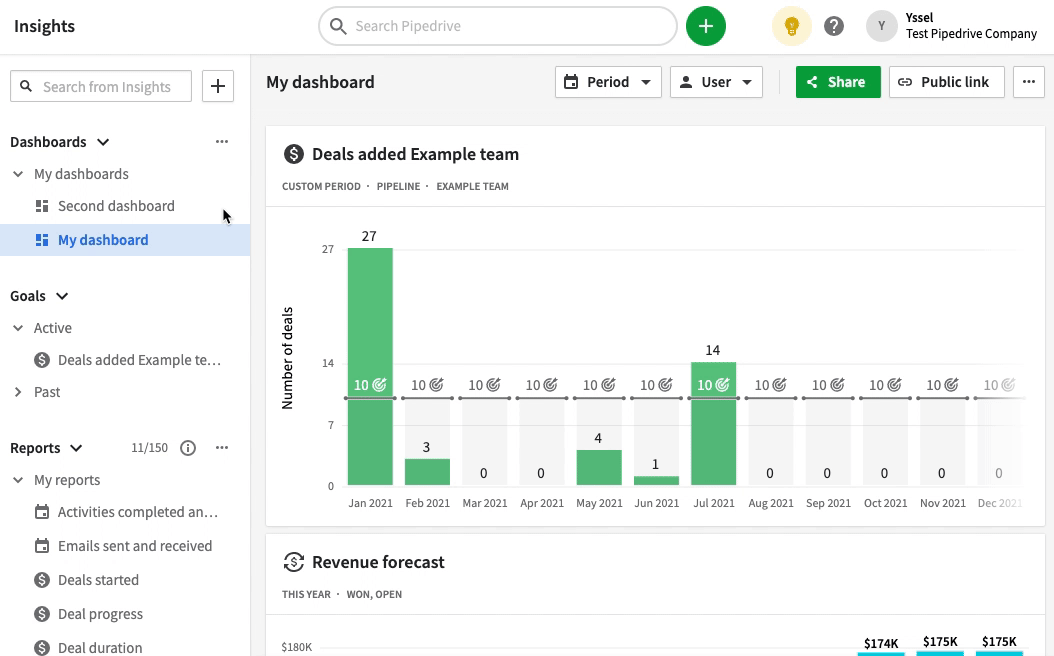The image size is (1054, 656).
Task: Click the green quick add plus button
Action: [706, 26]
